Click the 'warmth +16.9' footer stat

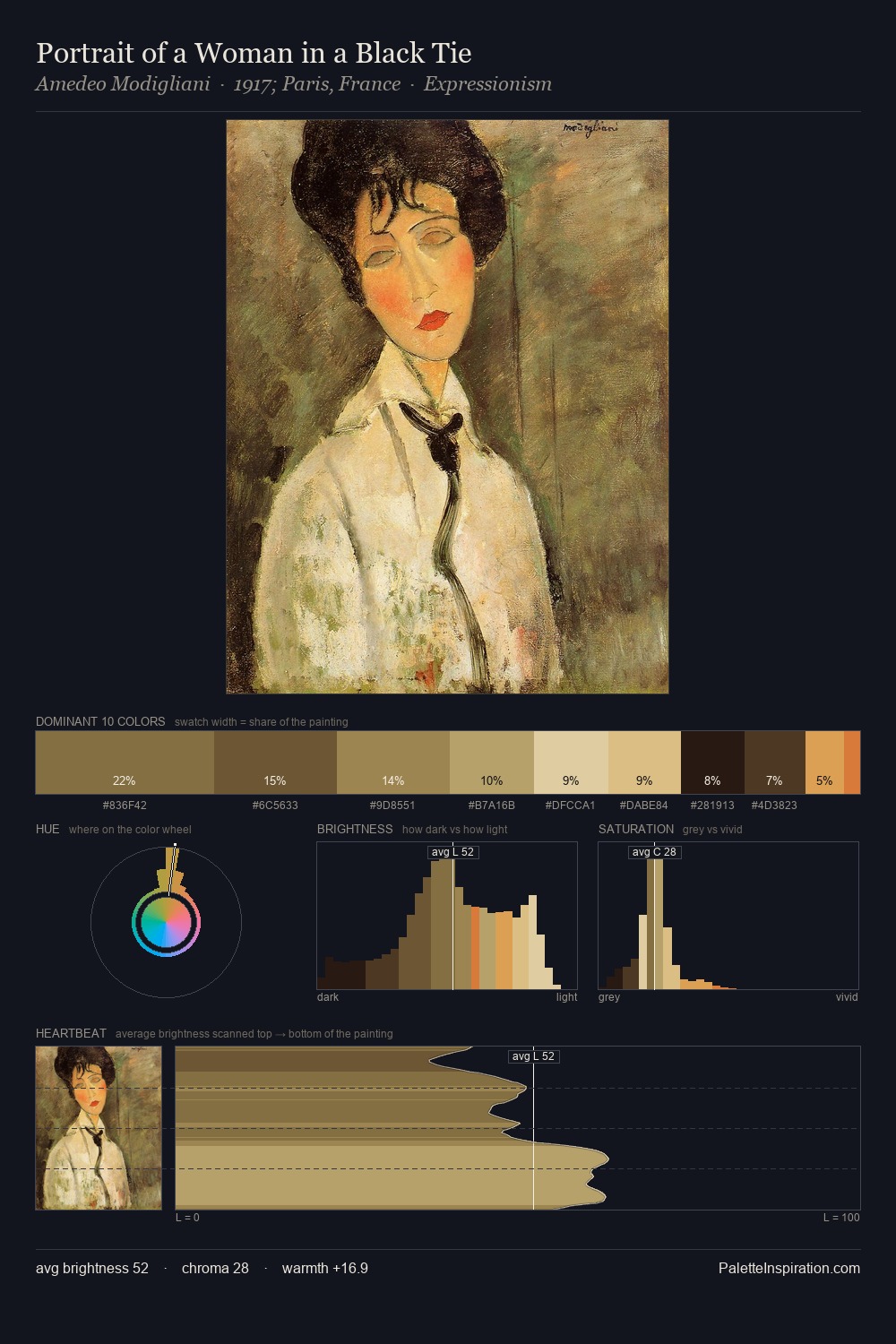(x=325, y=1268)
